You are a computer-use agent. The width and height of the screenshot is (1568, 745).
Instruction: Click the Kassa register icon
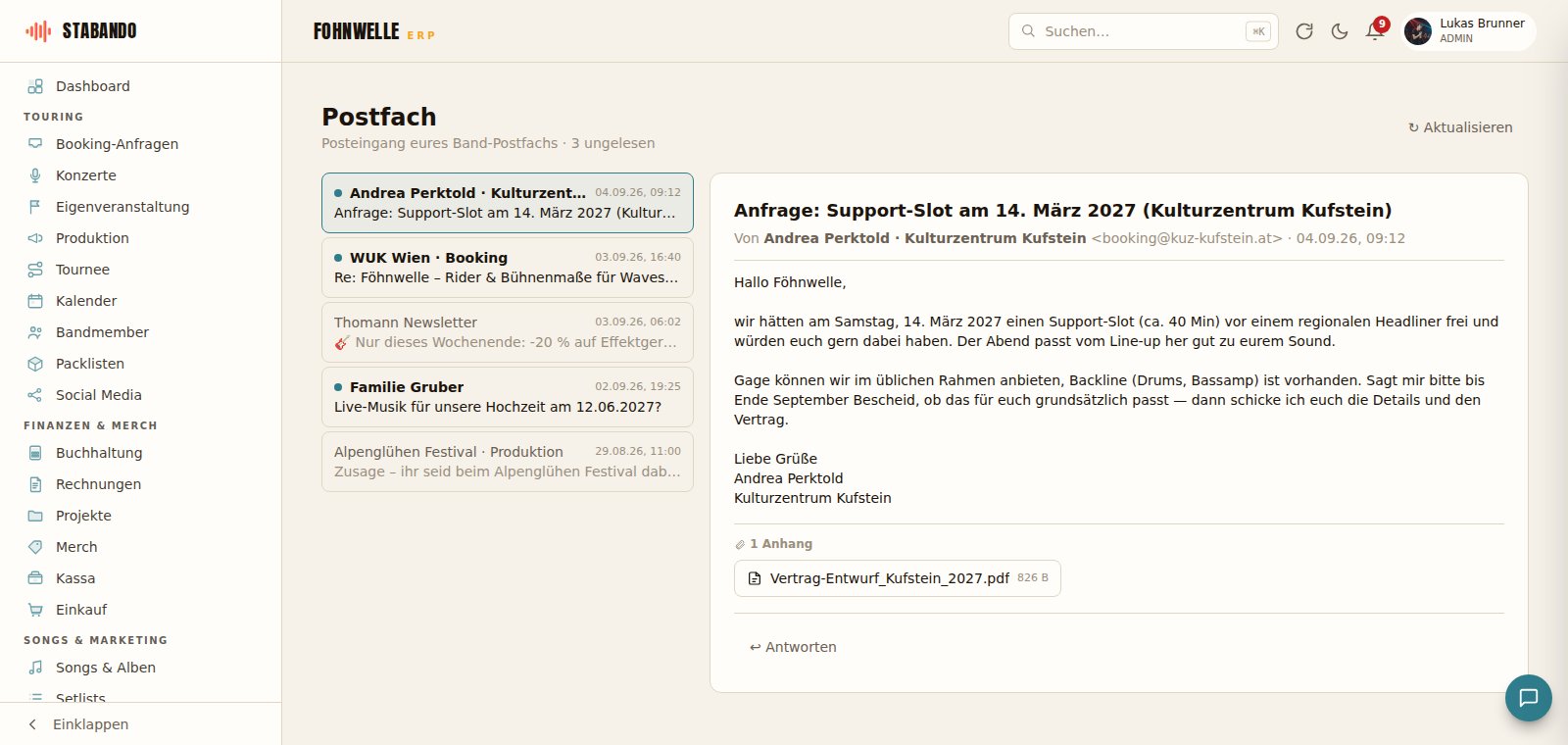click(35, 578)
